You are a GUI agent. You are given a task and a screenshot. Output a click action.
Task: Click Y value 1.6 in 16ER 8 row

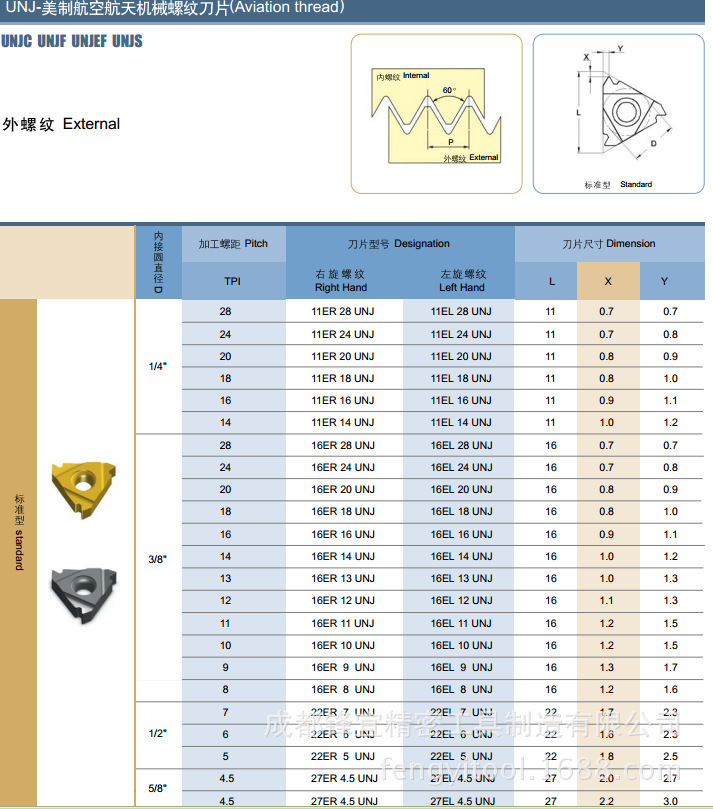coord(671,690)
